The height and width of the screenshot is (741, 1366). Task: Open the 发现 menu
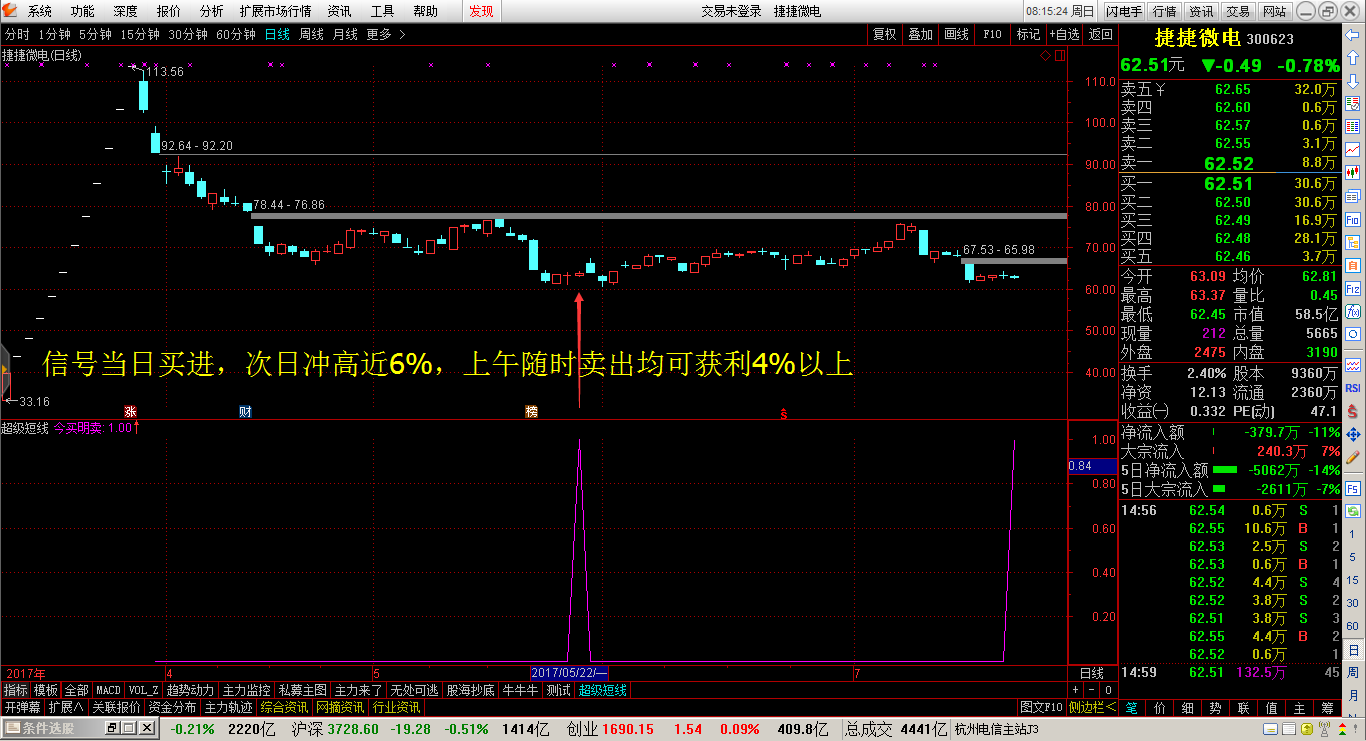click(481, 11)
